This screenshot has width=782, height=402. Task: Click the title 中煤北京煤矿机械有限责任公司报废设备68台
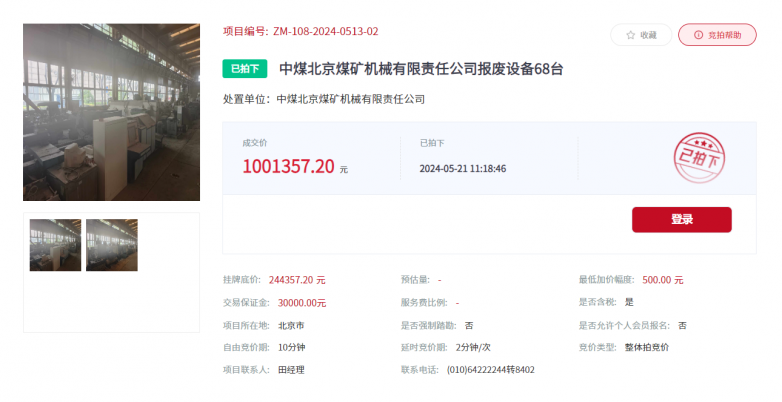pyautogui.click(x=421, y=69)
